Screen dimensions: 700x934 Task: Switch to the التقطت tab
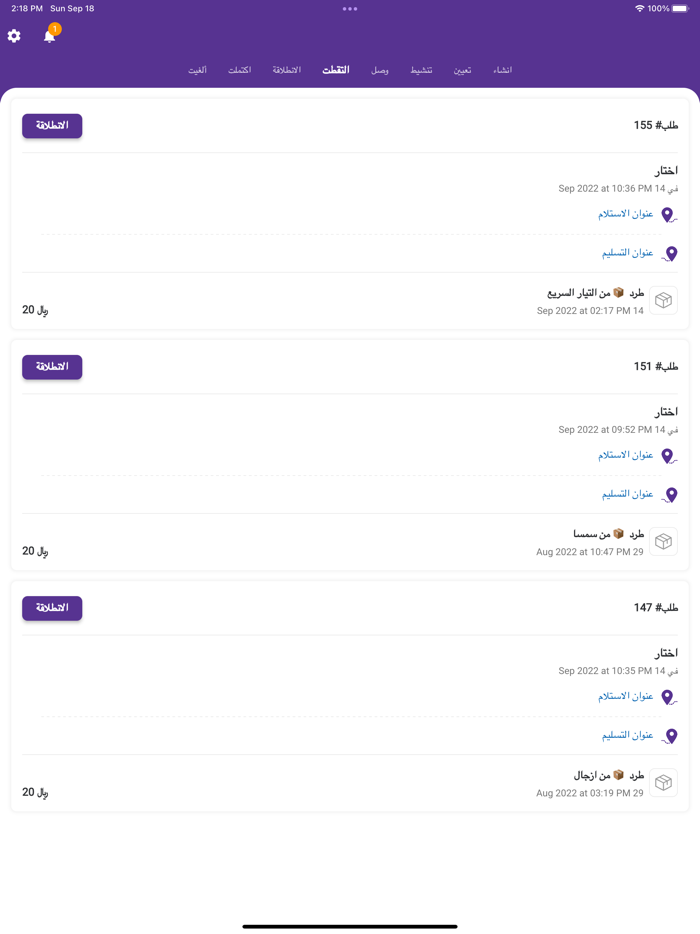(336, 70)
